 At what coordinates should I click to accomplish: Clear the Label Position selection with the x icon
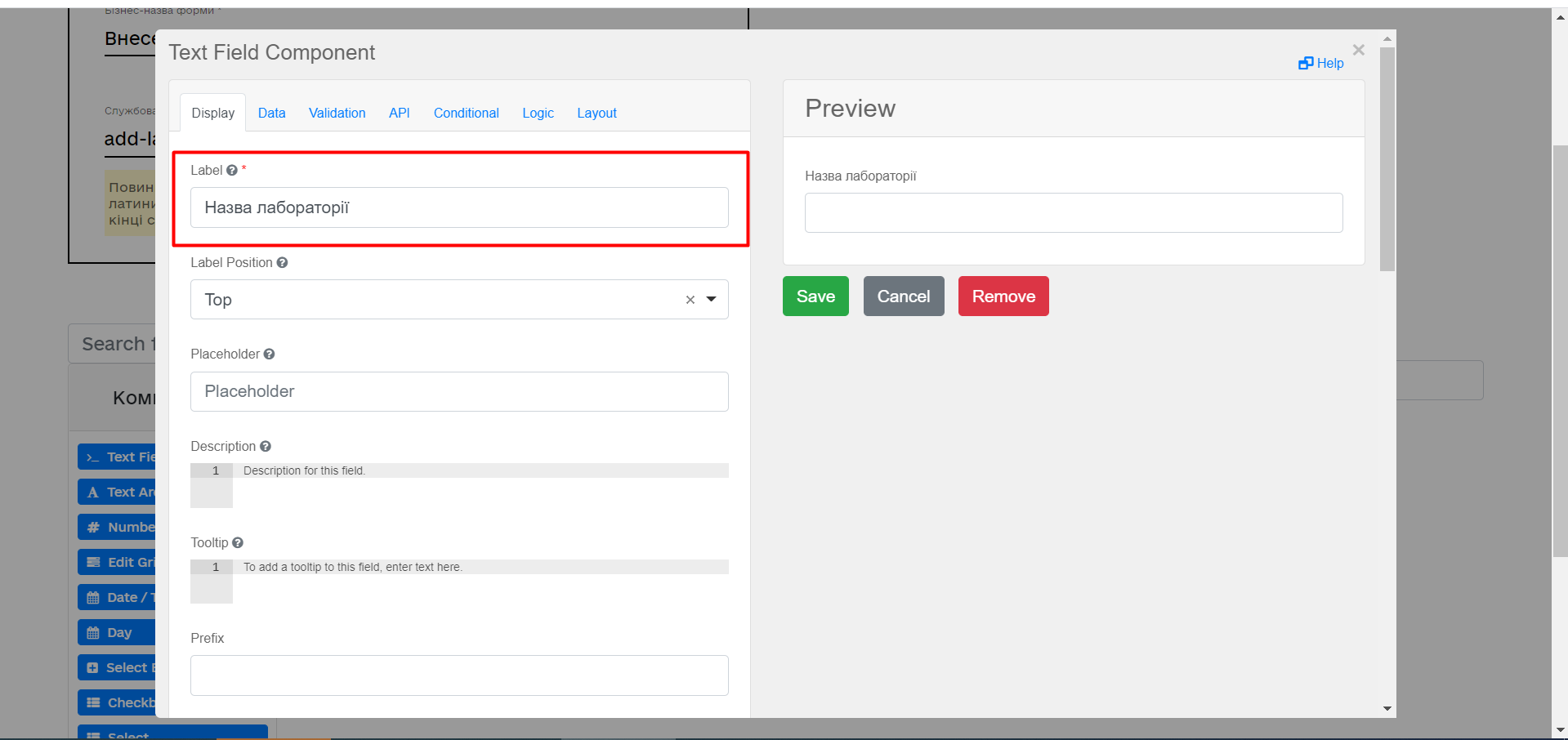pos(690,300)
